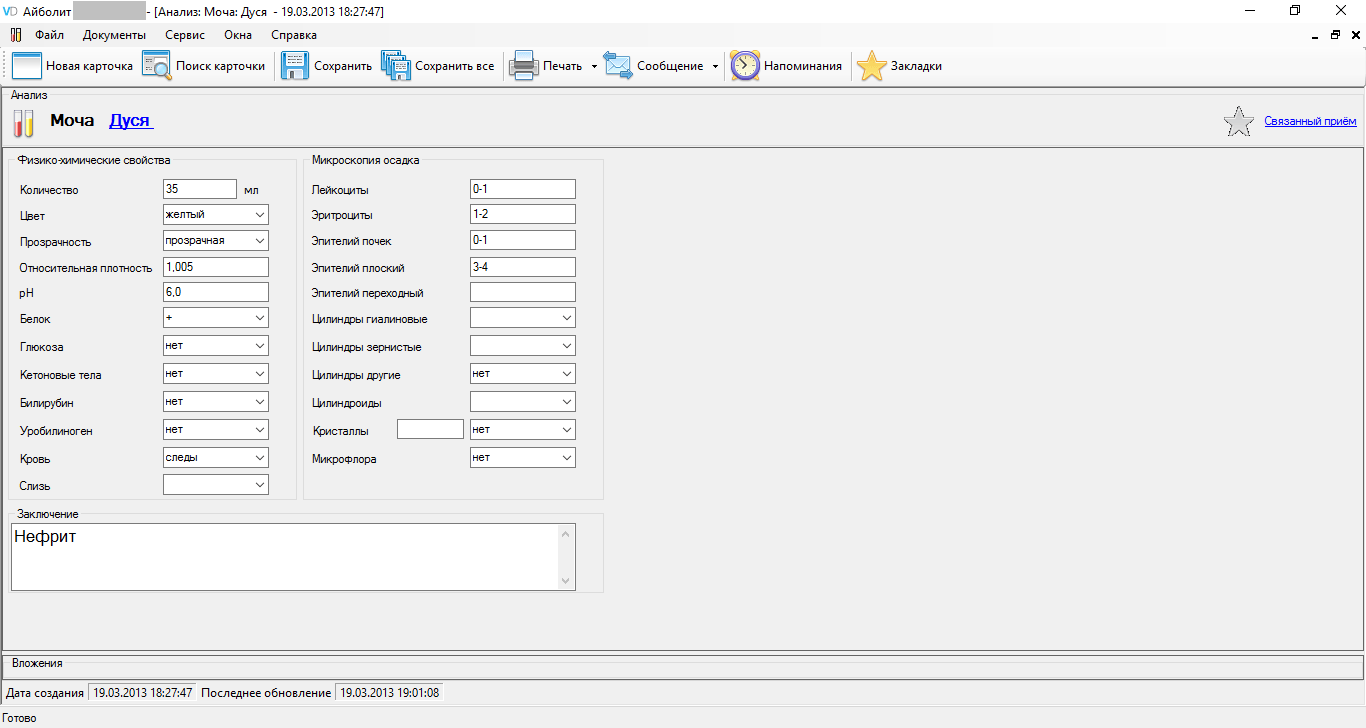Click the test tubes analysis icon
This screenshot has height=728, width=1366.
click(24, 123)
